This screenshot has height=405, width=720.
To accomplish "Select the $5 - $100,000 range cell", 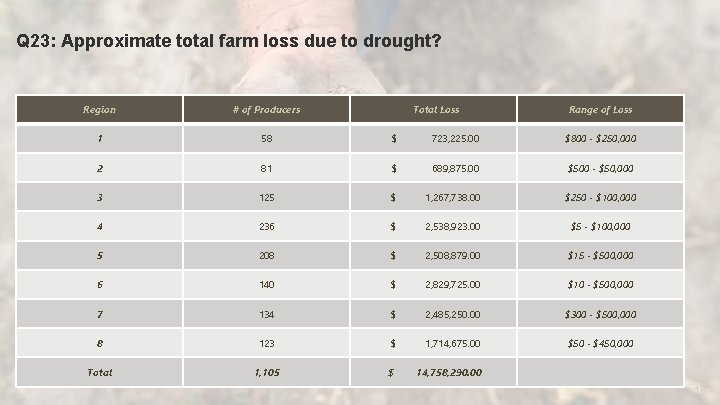I will coord(600,227).
